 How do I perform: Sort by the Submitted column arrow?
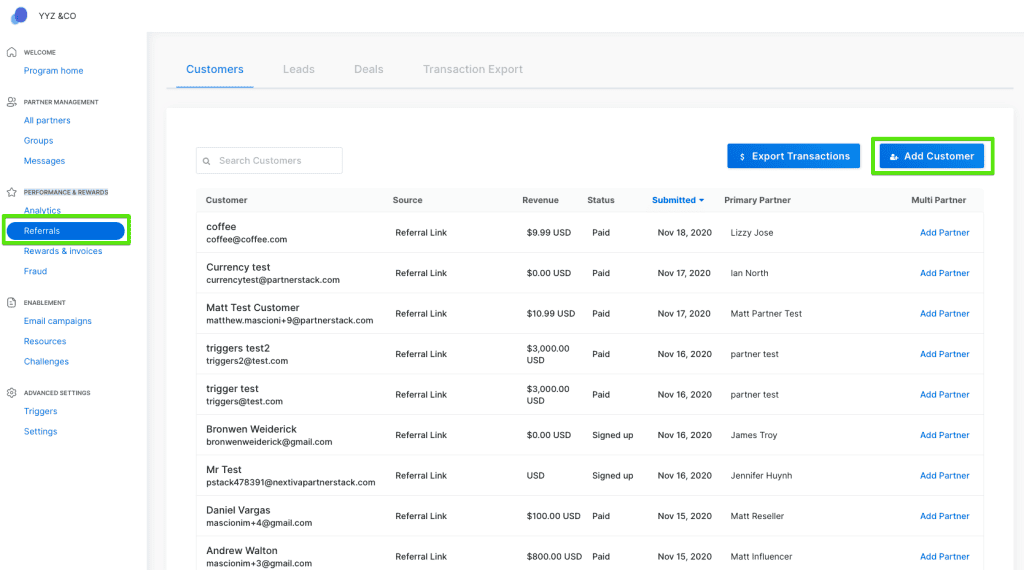point(701,200)
